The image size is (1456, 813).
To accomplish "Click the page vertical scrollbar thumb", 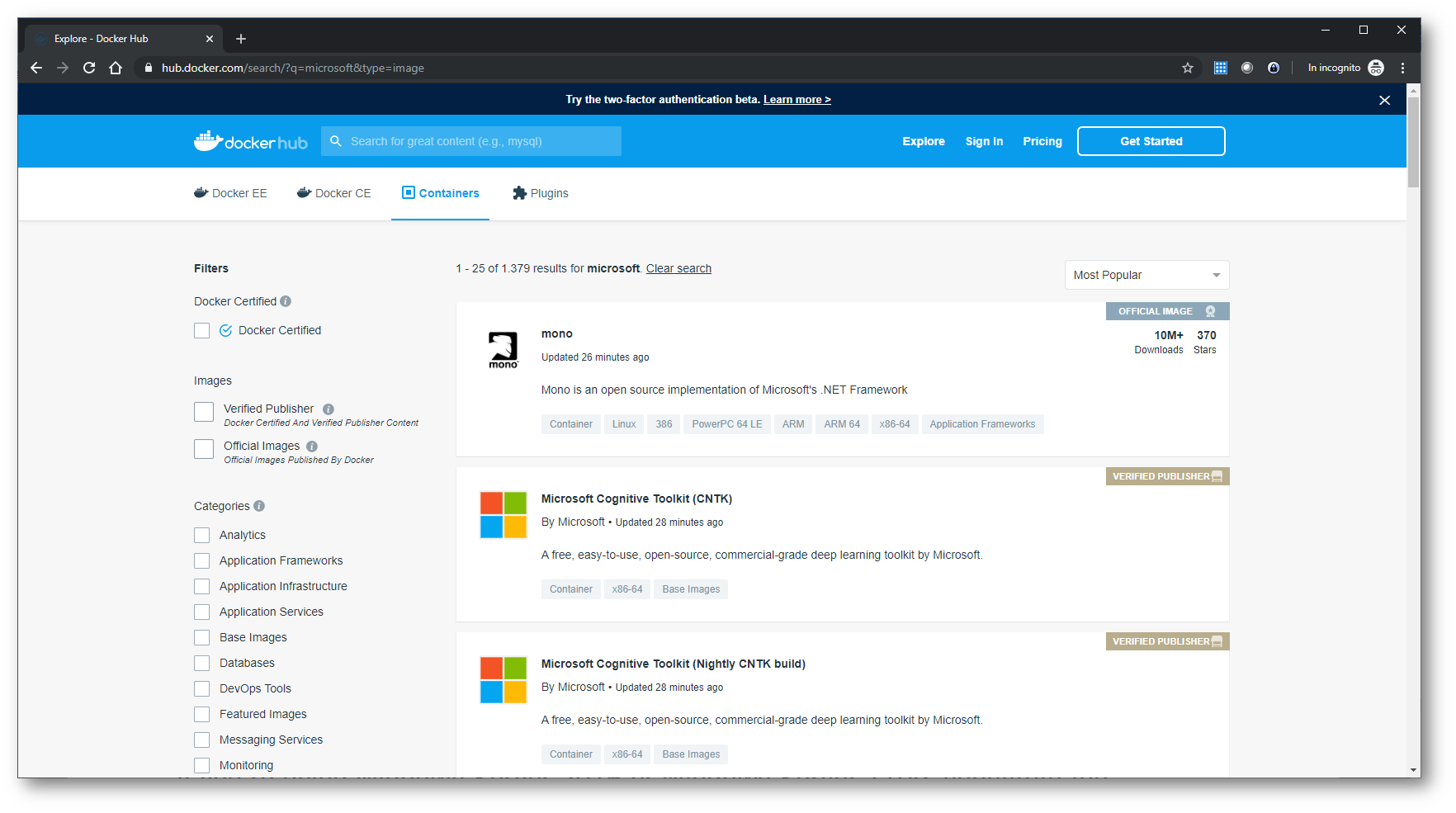I will coord(1414,142).
